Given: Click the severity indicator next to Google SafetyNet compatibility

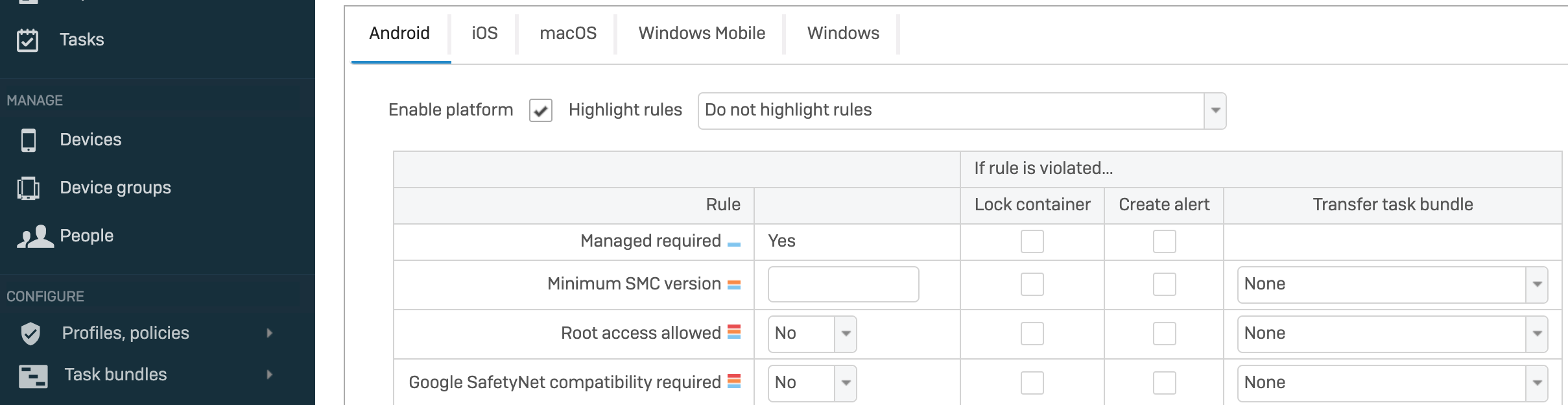Looking at the screenshot, I should coord(734,382).
